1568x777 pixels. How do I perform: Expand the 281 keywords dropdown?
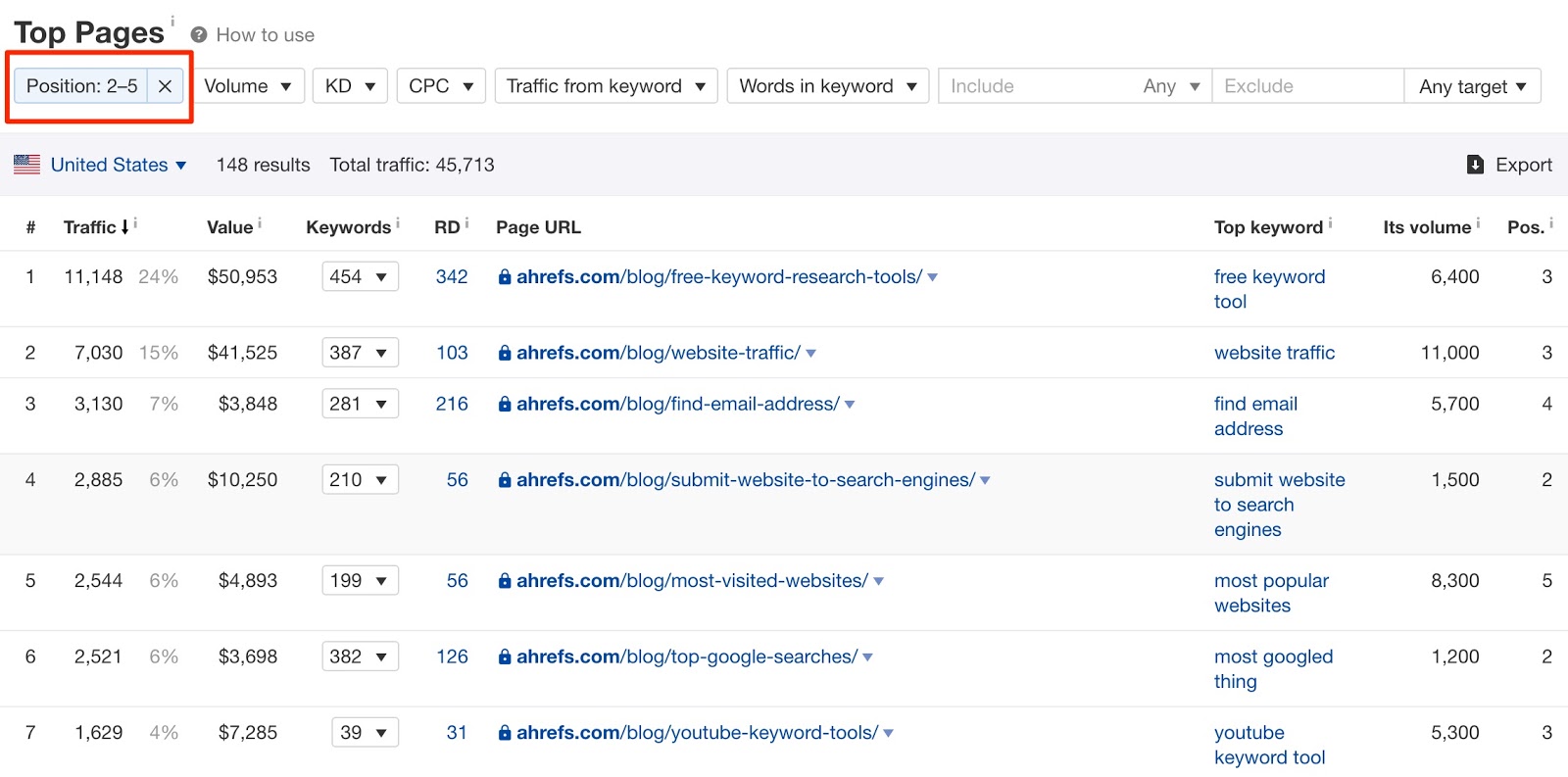click(360, 404)
